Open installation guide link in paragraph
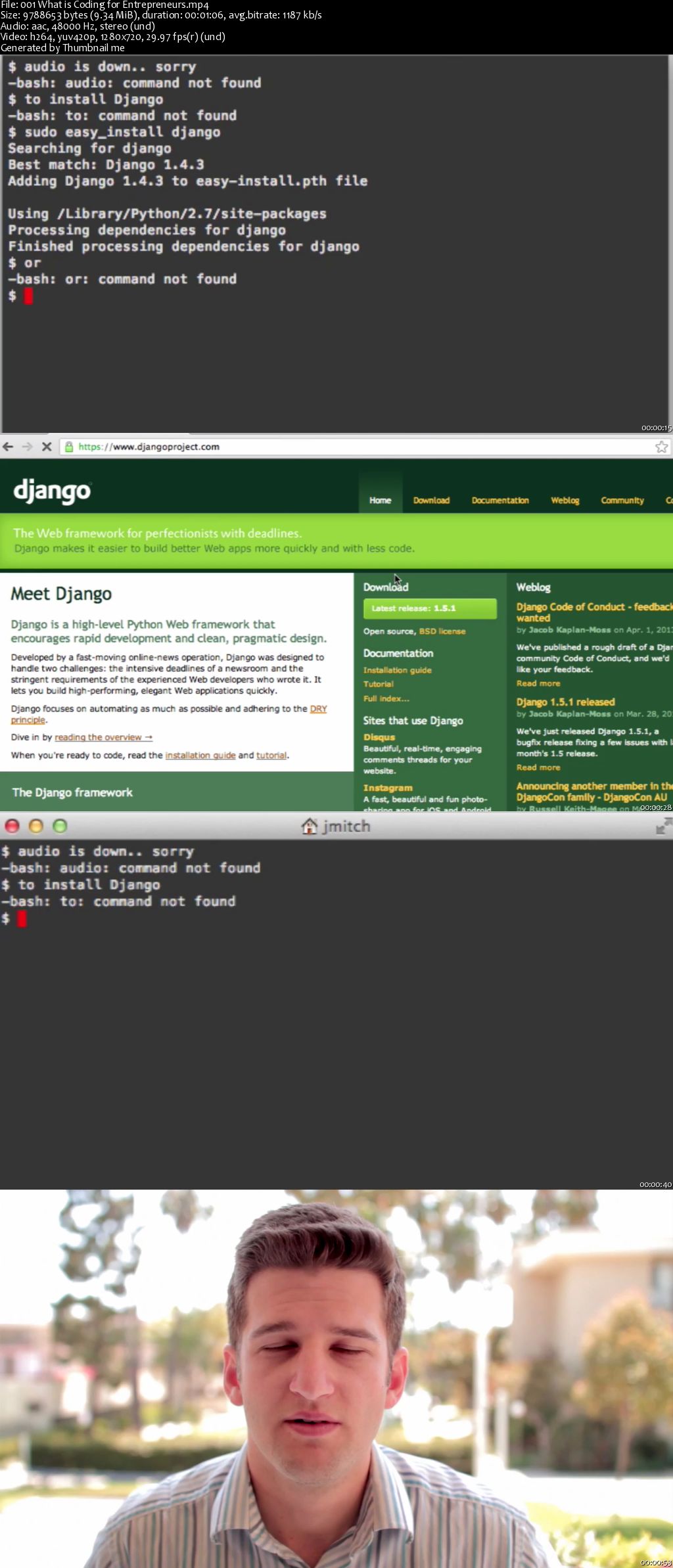 pyautogui.click(x=200, y=755)
